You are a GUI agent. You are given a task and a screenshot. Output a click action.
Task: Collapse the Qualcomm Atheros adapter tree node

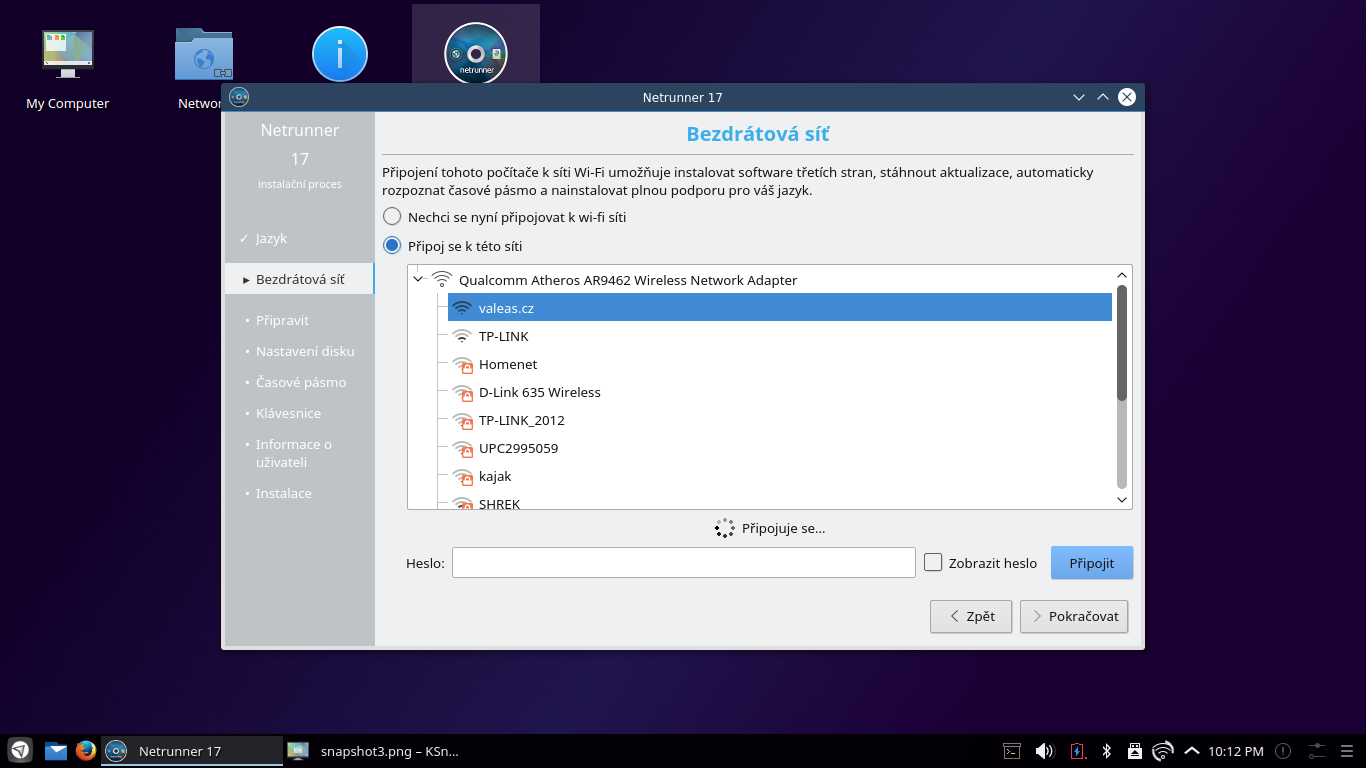click(x=418, y=280)
